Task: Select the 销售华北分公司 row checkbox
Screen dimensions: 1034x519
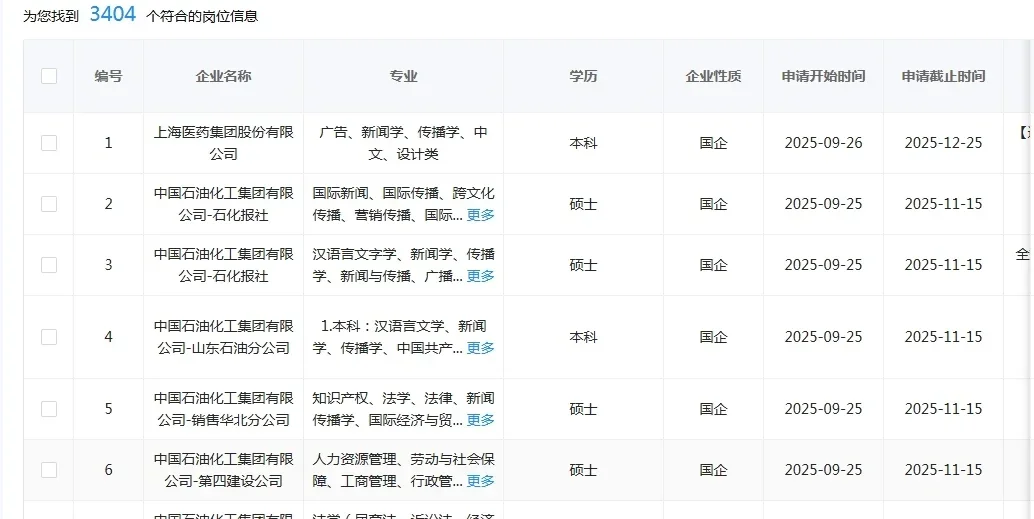Action: 49,409
